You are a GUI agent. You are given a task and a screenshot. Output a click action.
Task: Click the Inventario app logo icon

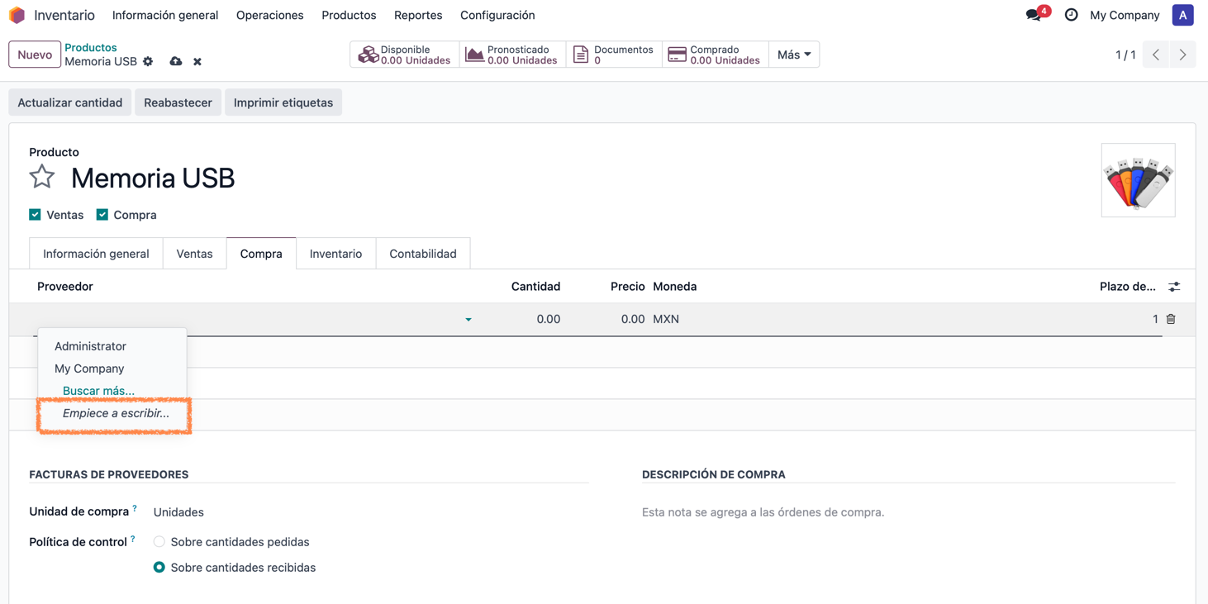point(17,15)
